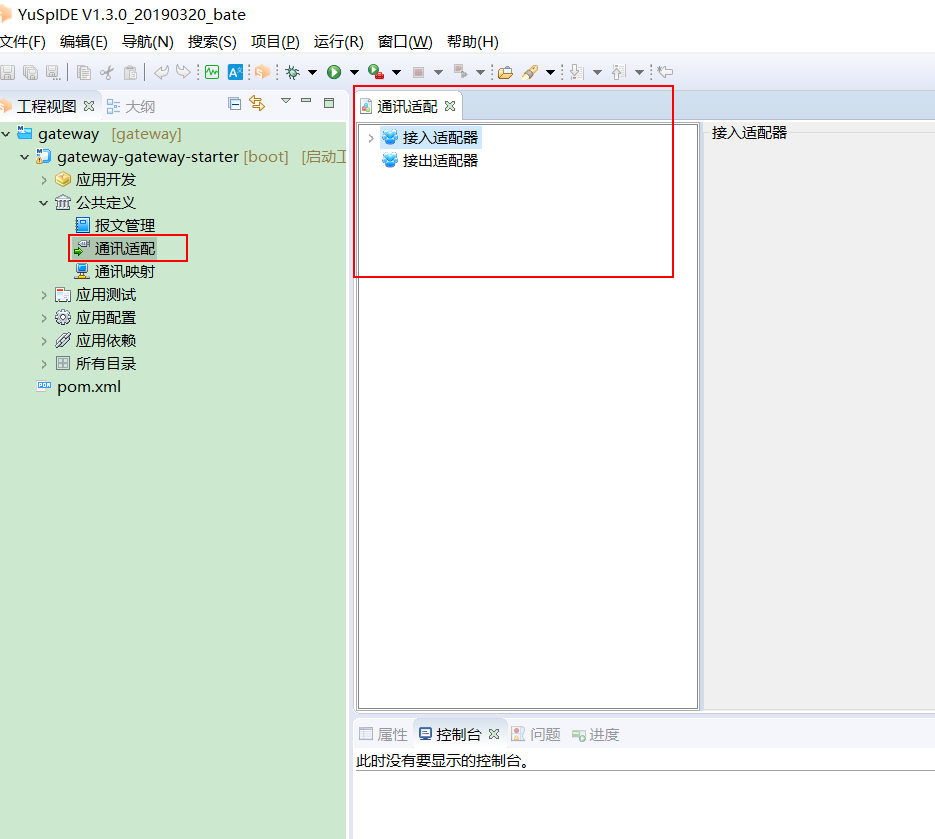
Task: Open the 运行(R) menu
Action: [x=338, y=41]
